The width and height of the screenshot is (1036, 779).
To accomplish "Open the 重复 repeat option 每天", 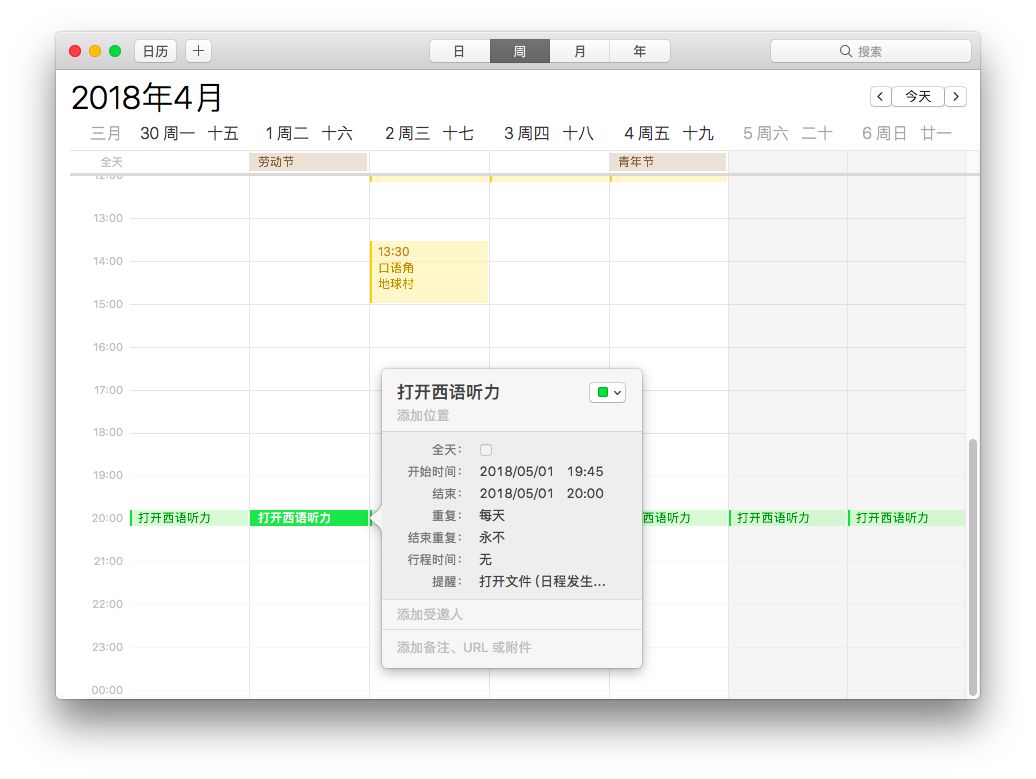I will (x=492, y=516).
